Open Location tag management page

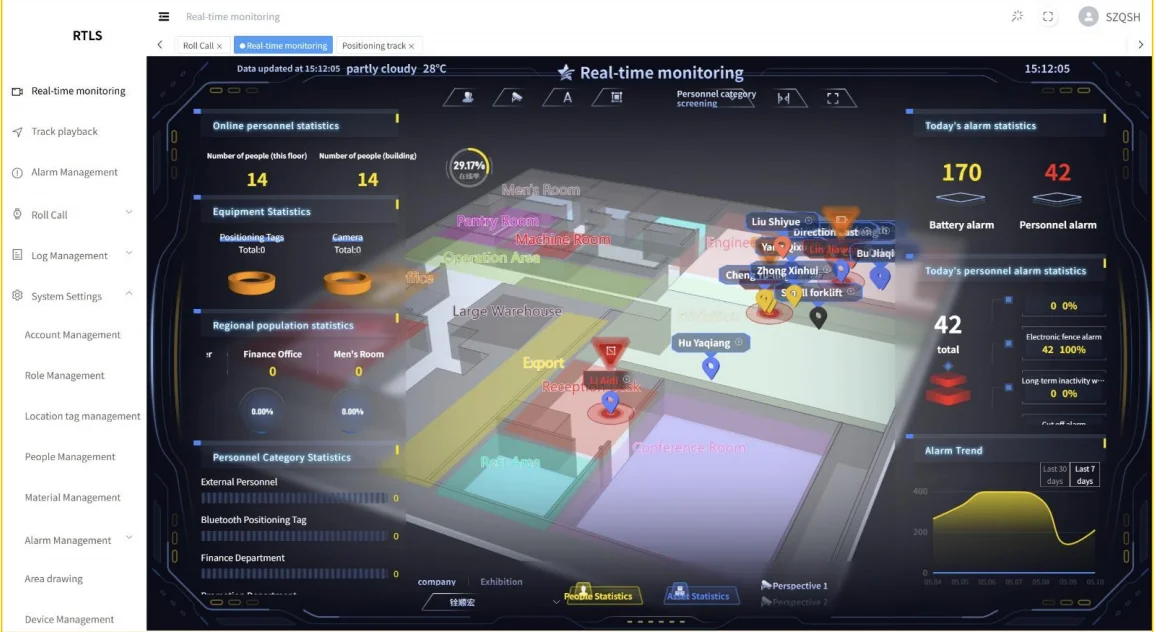point(82,416)
